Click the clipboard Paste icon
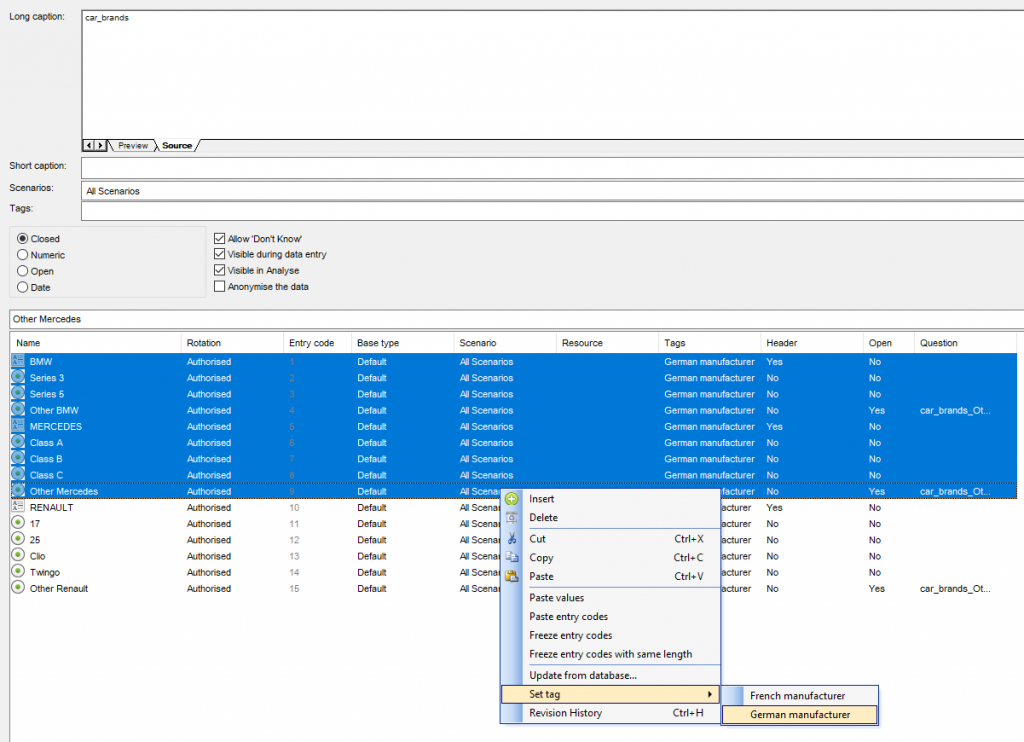 (511, 577)
